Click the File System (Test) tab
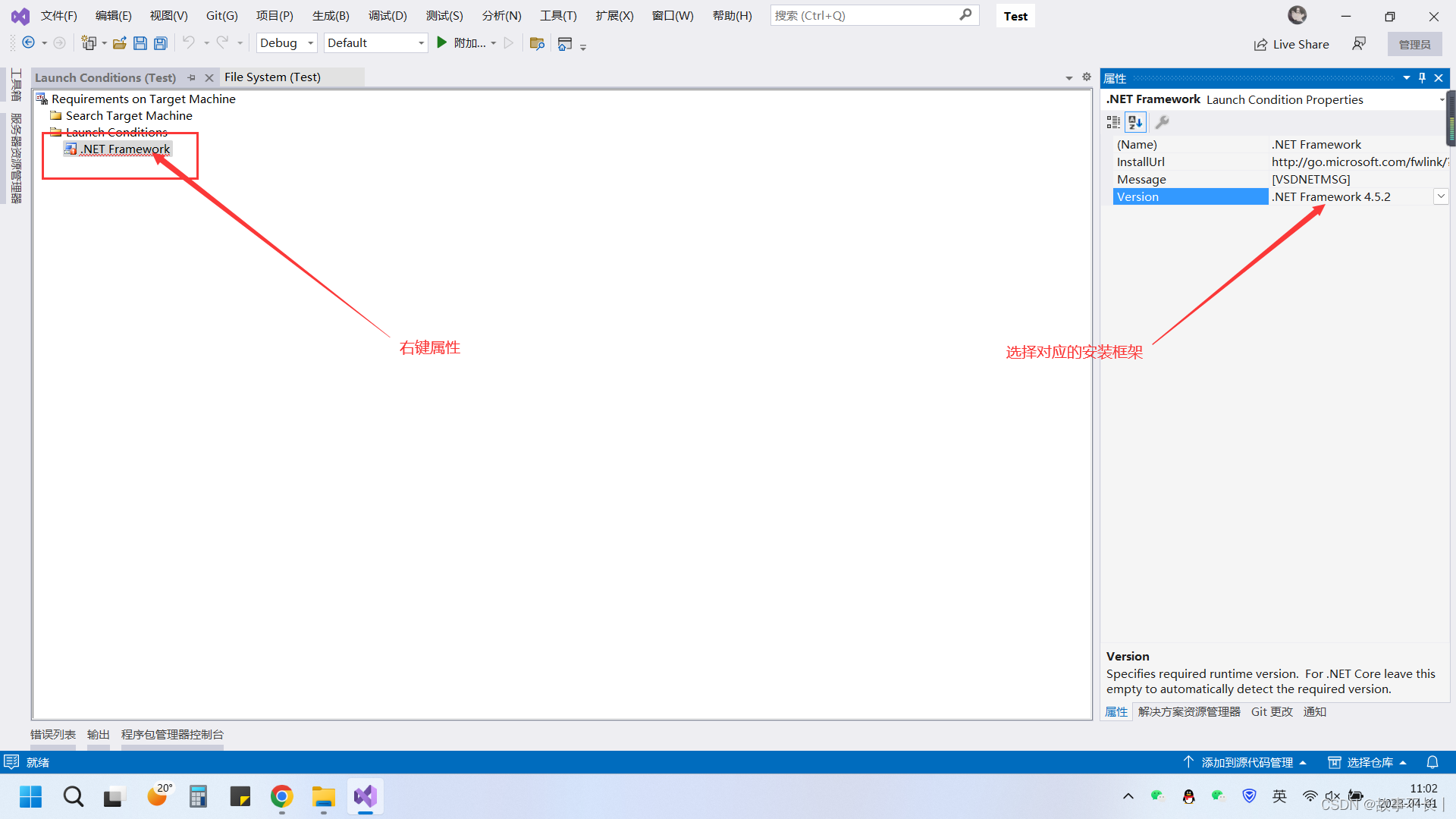The image size is (1456, 819). click(x=270, y=77)
